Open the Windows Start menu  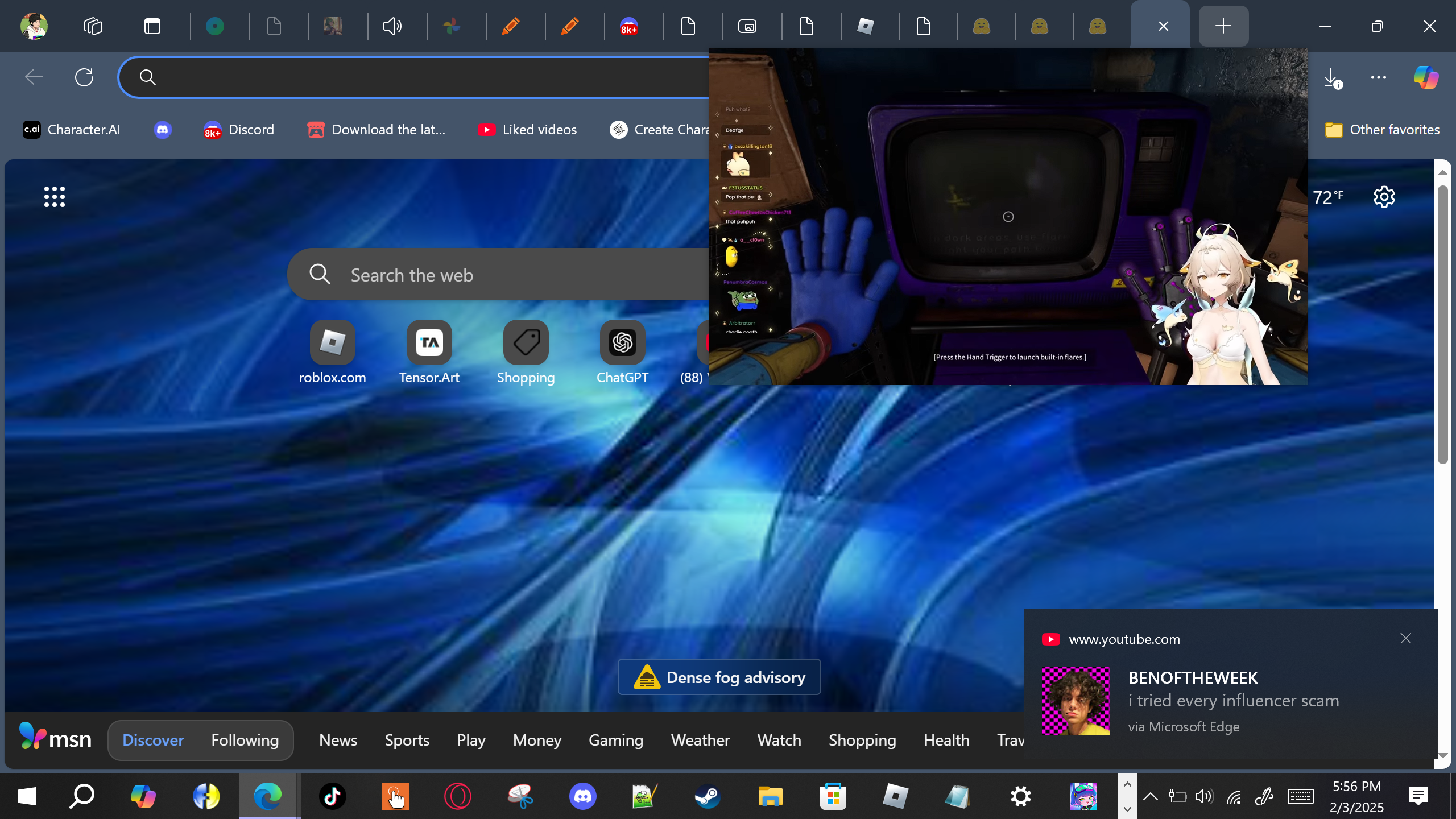pyautogui.click(x=27, y=796)
